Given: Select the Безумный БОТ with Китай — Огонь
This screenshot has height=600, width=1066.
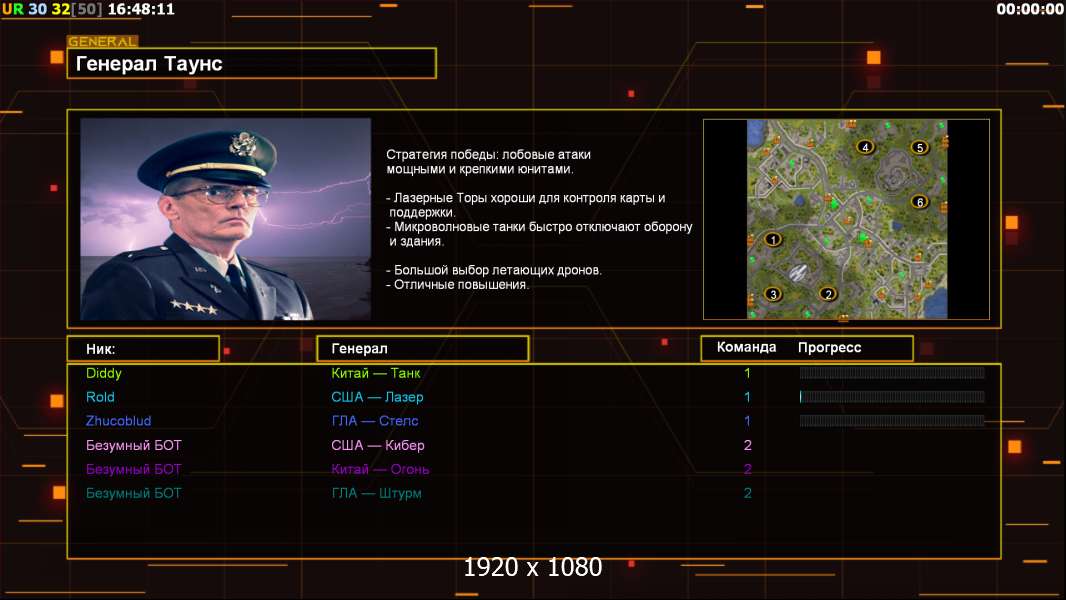Looking at the screenshot, I should [x=133, y=469].
